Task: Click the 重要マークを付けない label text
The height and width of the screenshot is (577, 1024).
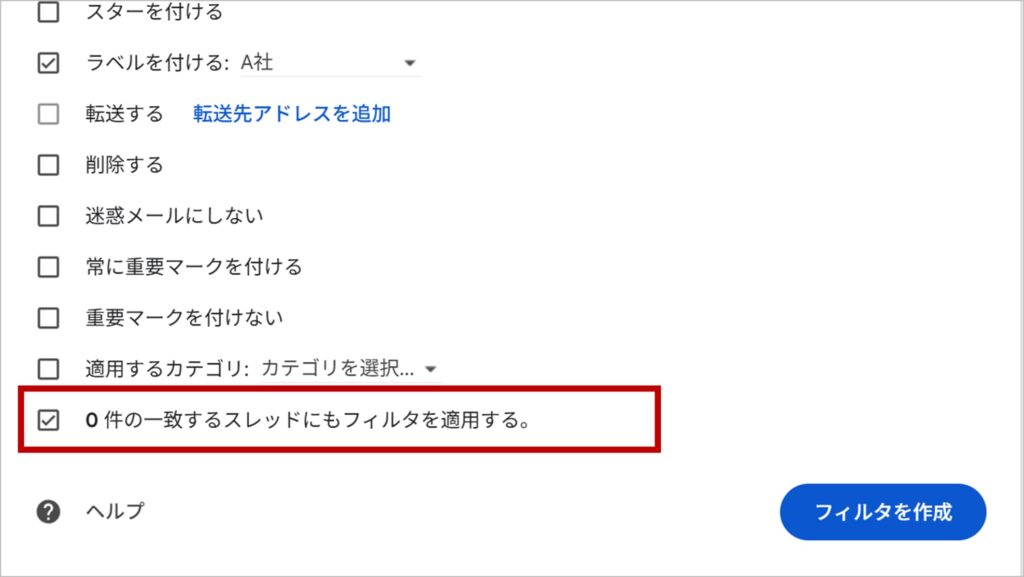Action: [x=184, y=318]
